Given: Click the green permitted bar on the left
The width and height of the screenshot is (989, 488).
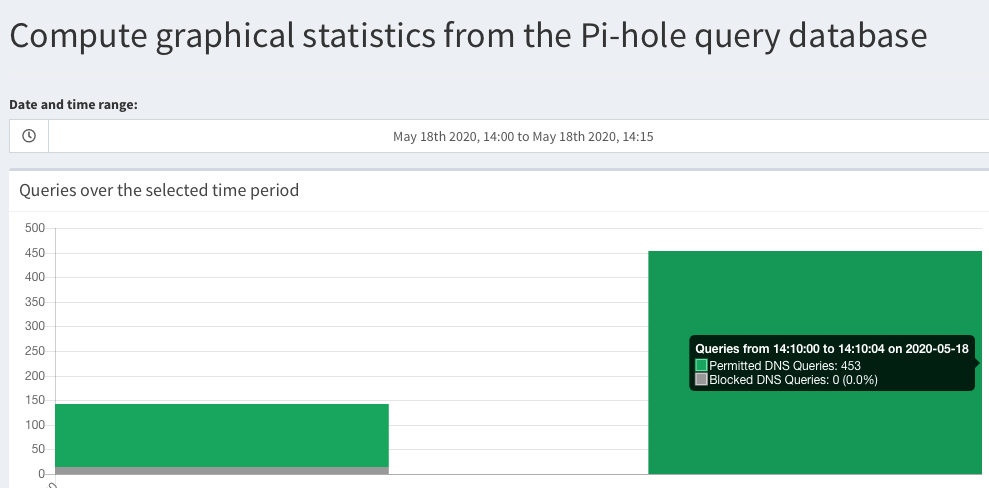Looking at the screenshot, I should pos(222,436).
